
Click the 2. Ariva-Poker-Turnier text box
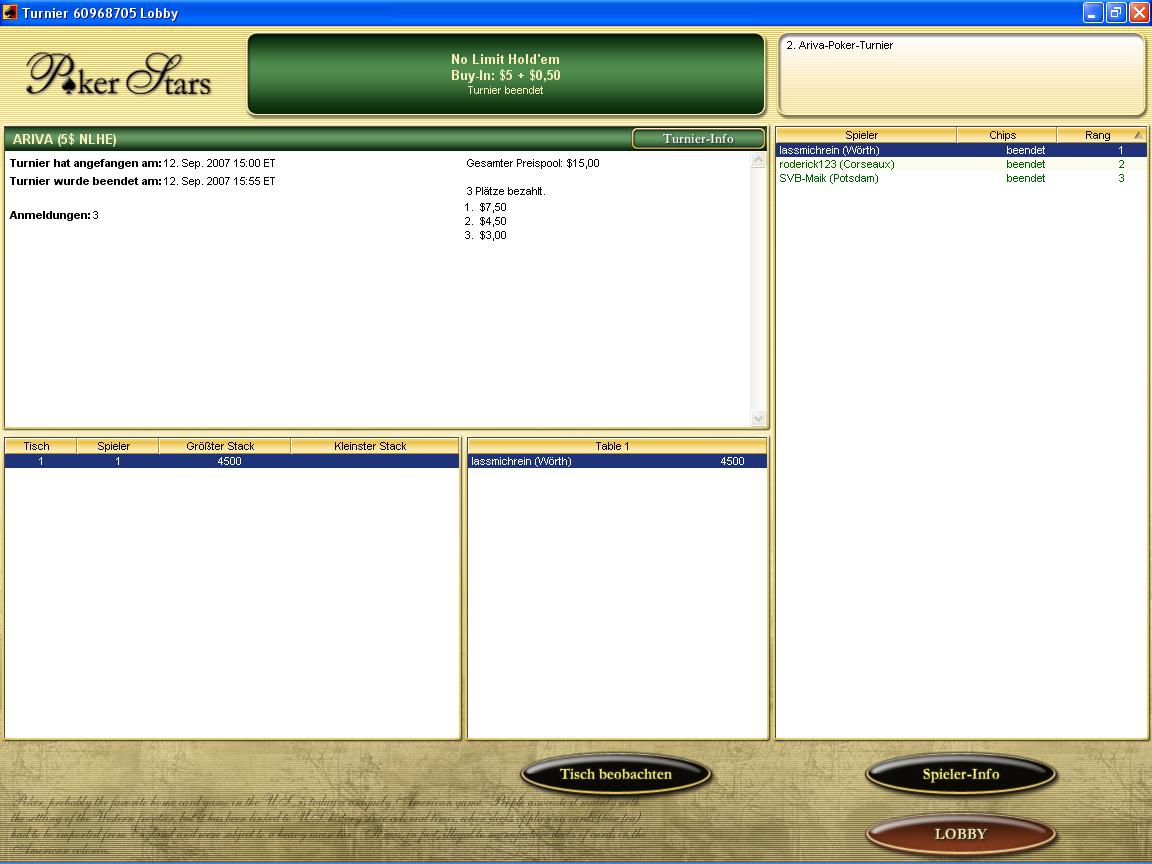962,74
